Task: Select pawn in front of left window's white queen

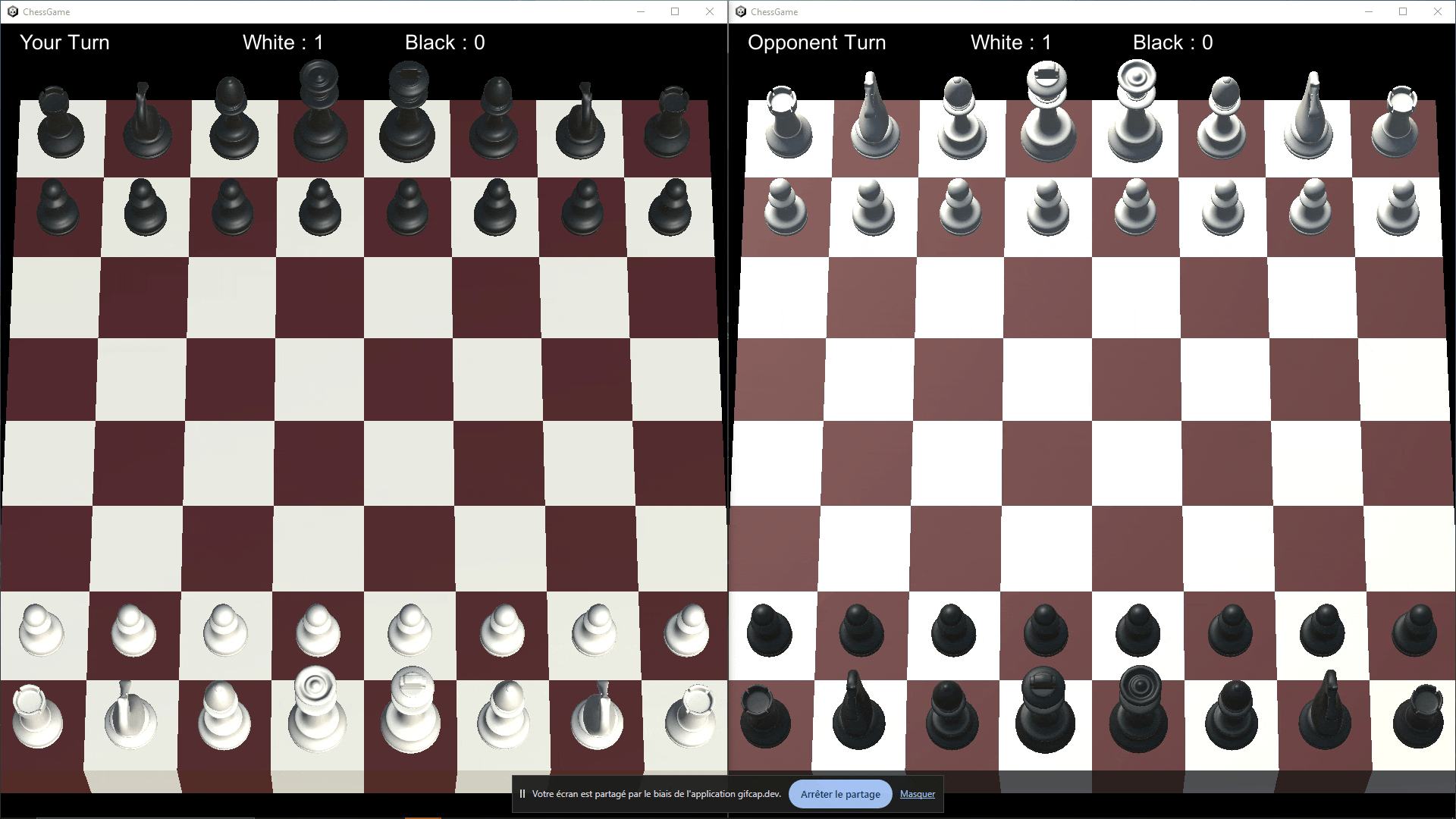Action: [317, 629]
